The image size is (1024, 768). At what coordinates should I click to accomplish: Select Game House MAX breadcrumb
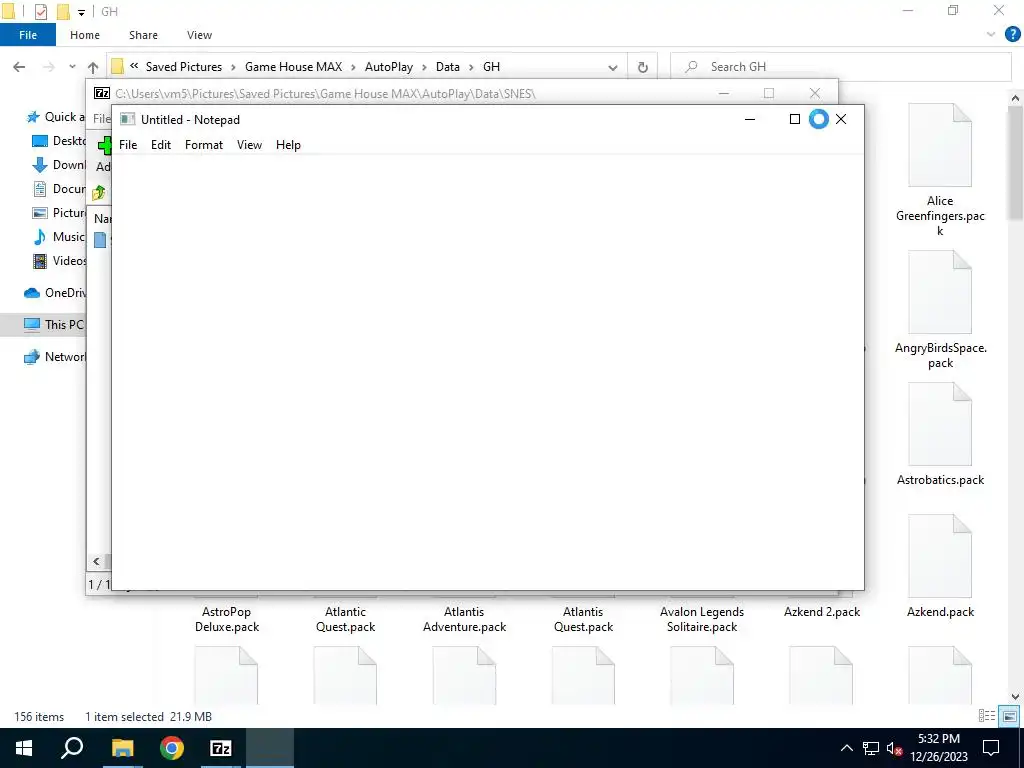tap(293, 67)
